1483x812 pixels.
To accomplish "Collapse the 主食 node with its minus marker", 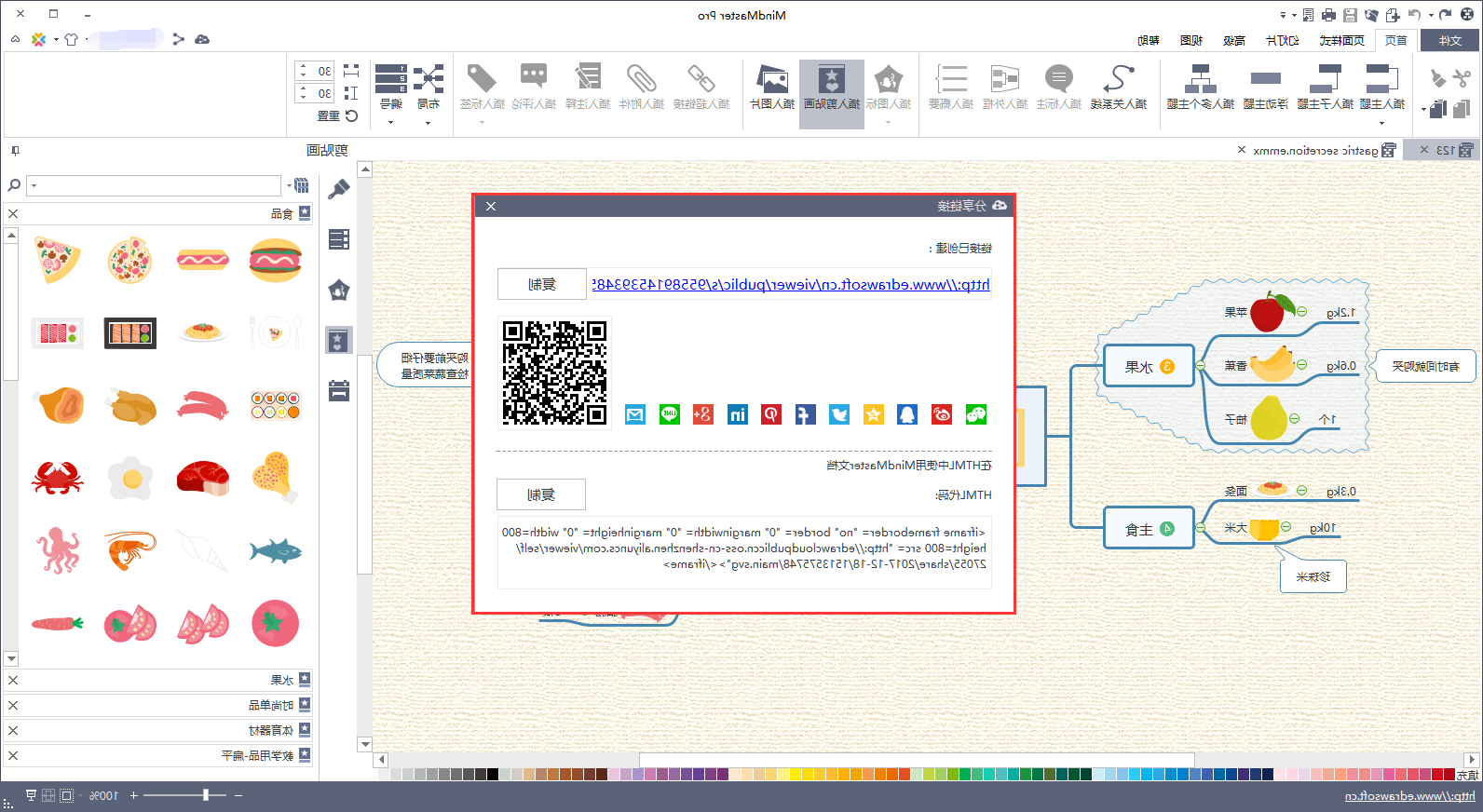I will (1202, 528).
